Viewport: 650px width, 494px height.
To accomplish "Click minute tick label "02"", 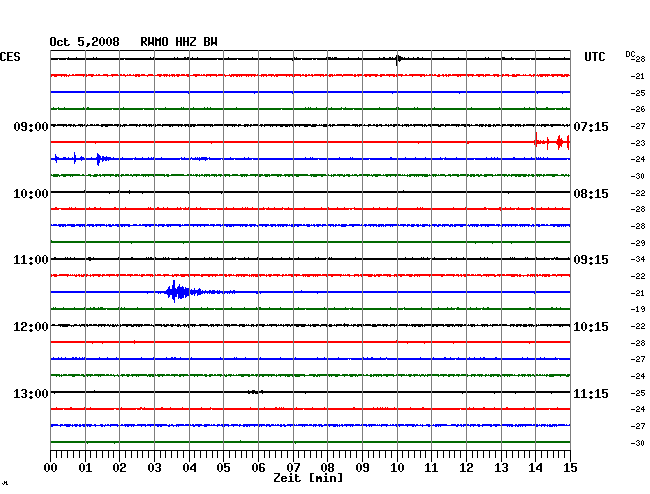I will coord(119,468).
